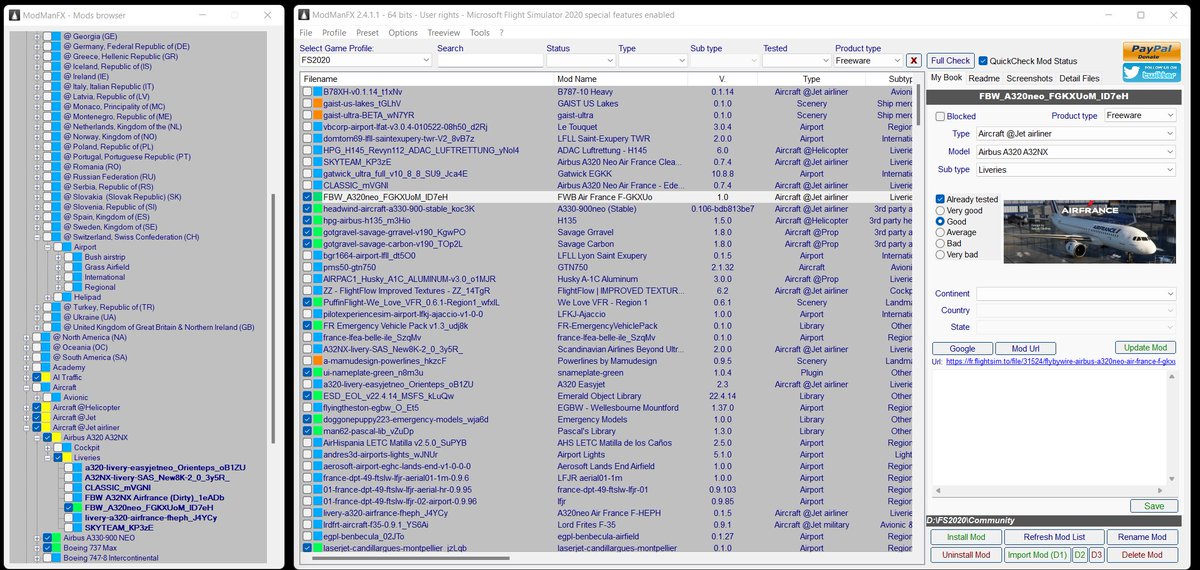Switch to the Screenshots tab
The height and width of the screenshot is (570, 1200).
coord(1029,78)
